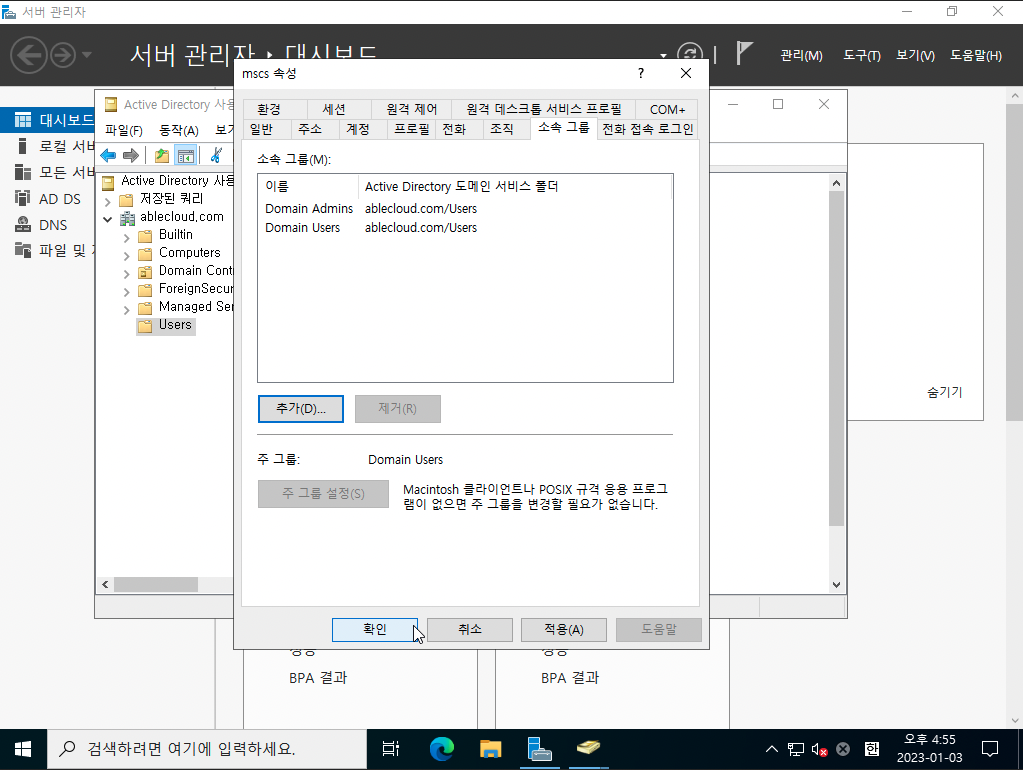Switch to the 전화 tab
The width and height of the screenshot is (1023, 770).
[459, 129]
